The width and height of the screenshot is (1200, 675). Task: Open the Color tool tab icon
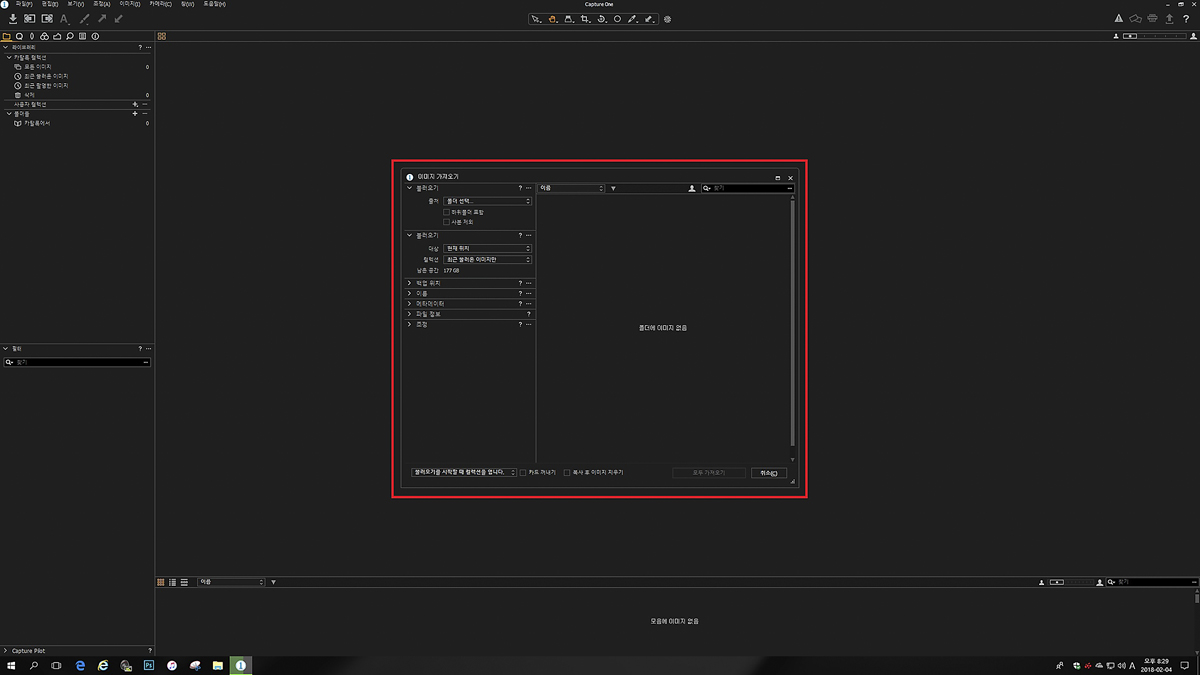[44, 36]
